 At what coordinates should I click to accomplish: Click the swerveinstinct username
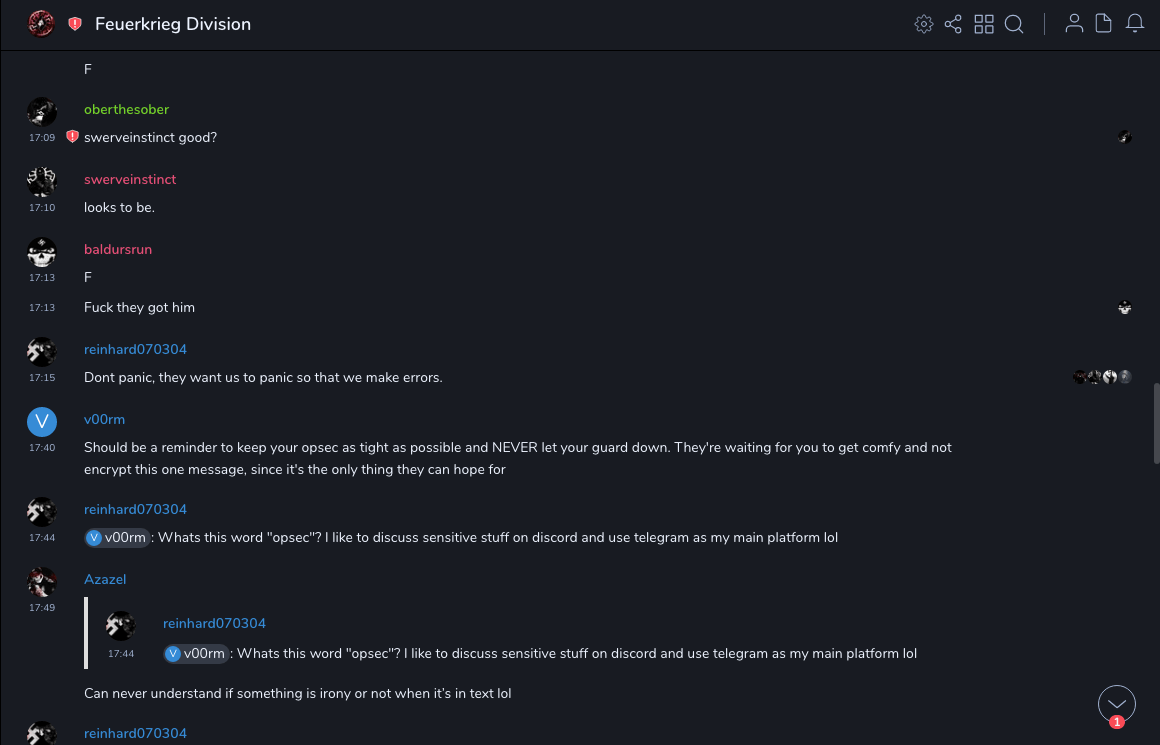point(130,179)
